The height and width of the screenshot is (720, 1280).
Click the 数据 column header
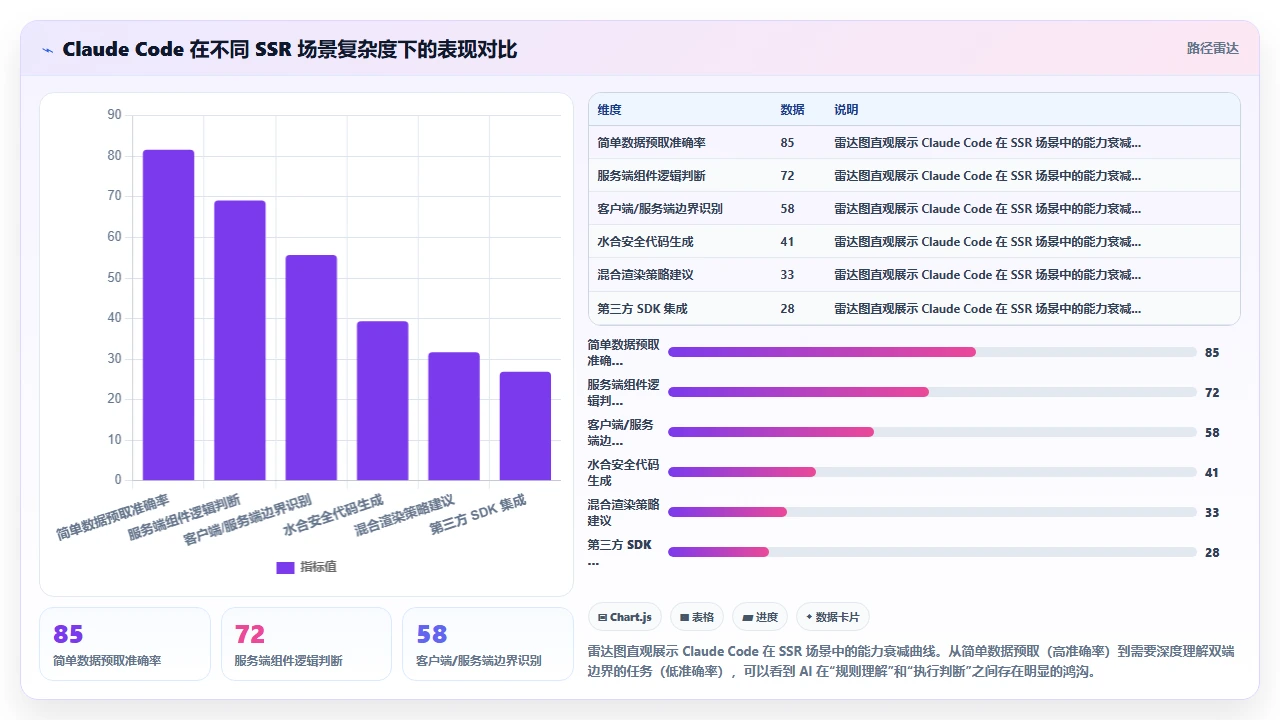click(x=792, y=110)
